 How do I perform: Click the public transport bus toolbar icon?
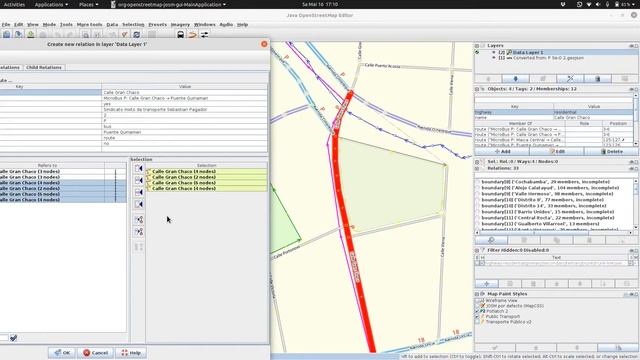180,35
